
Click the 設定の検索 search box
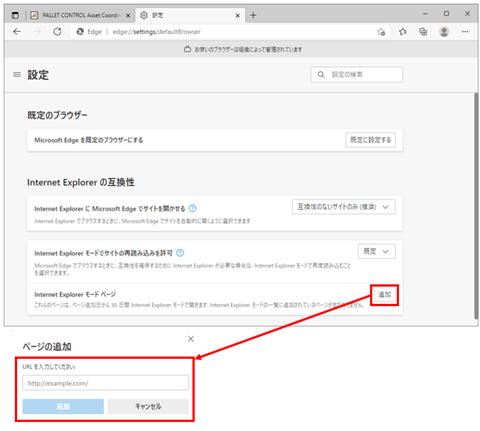click(x=357, y=75)
